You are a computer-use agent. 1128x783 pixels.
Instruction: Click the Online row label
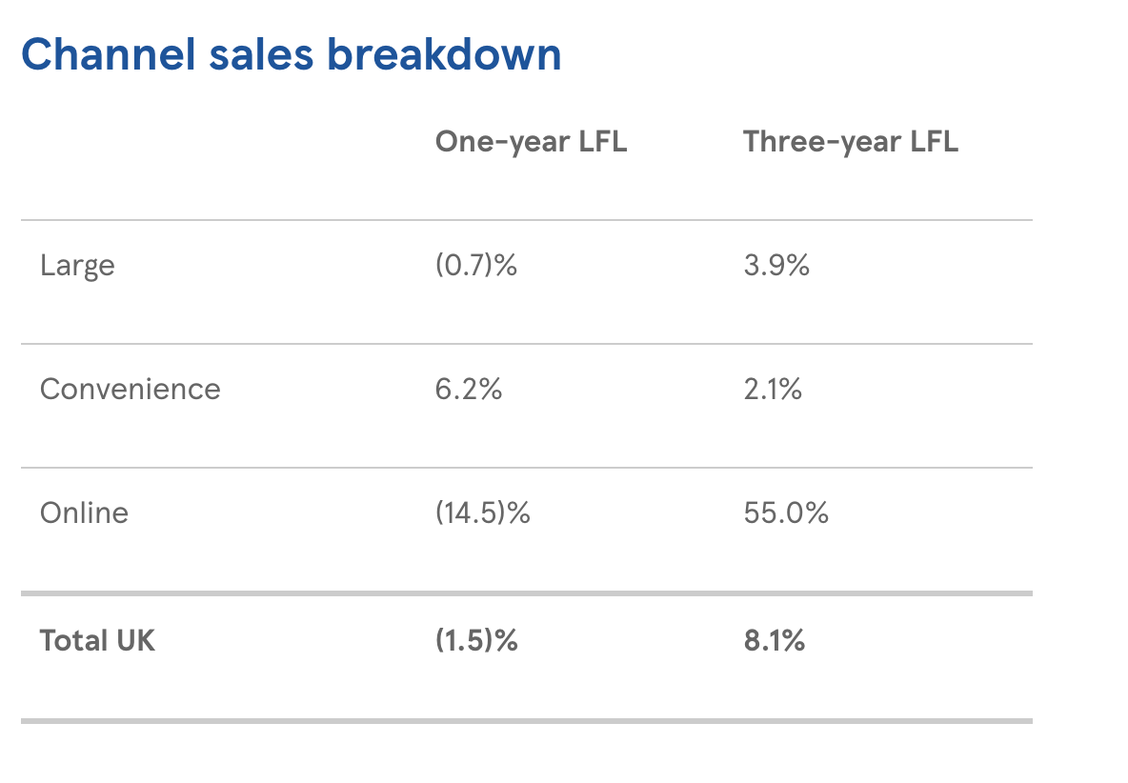(x=84, y=513)
